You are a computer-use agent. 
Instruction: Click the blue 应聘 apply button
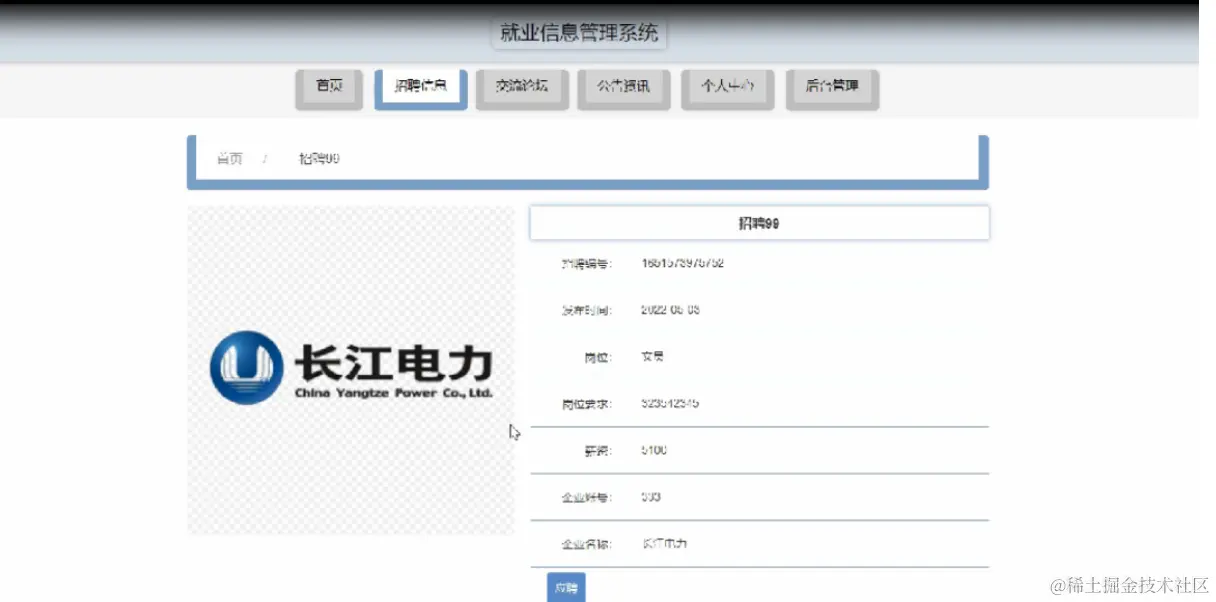point(566,588)
